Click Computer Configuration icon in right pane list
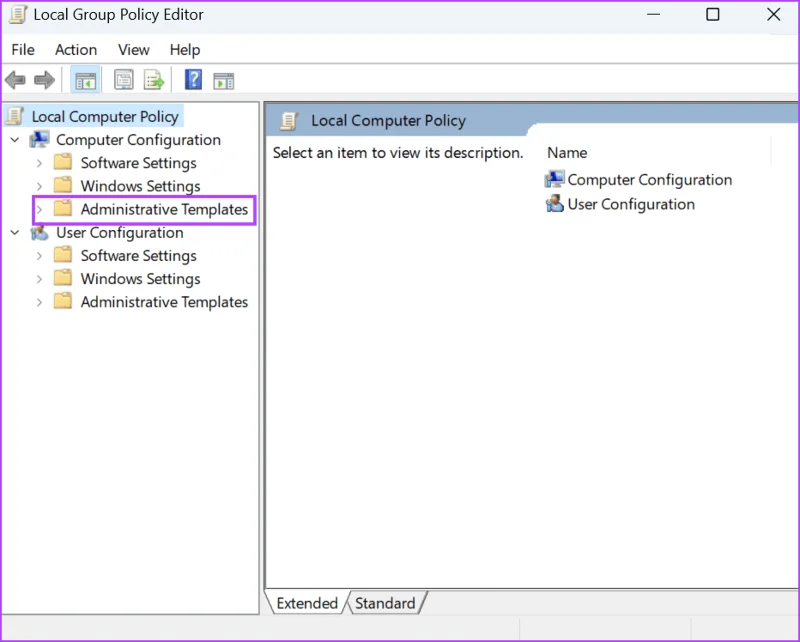 pos(555,179)
